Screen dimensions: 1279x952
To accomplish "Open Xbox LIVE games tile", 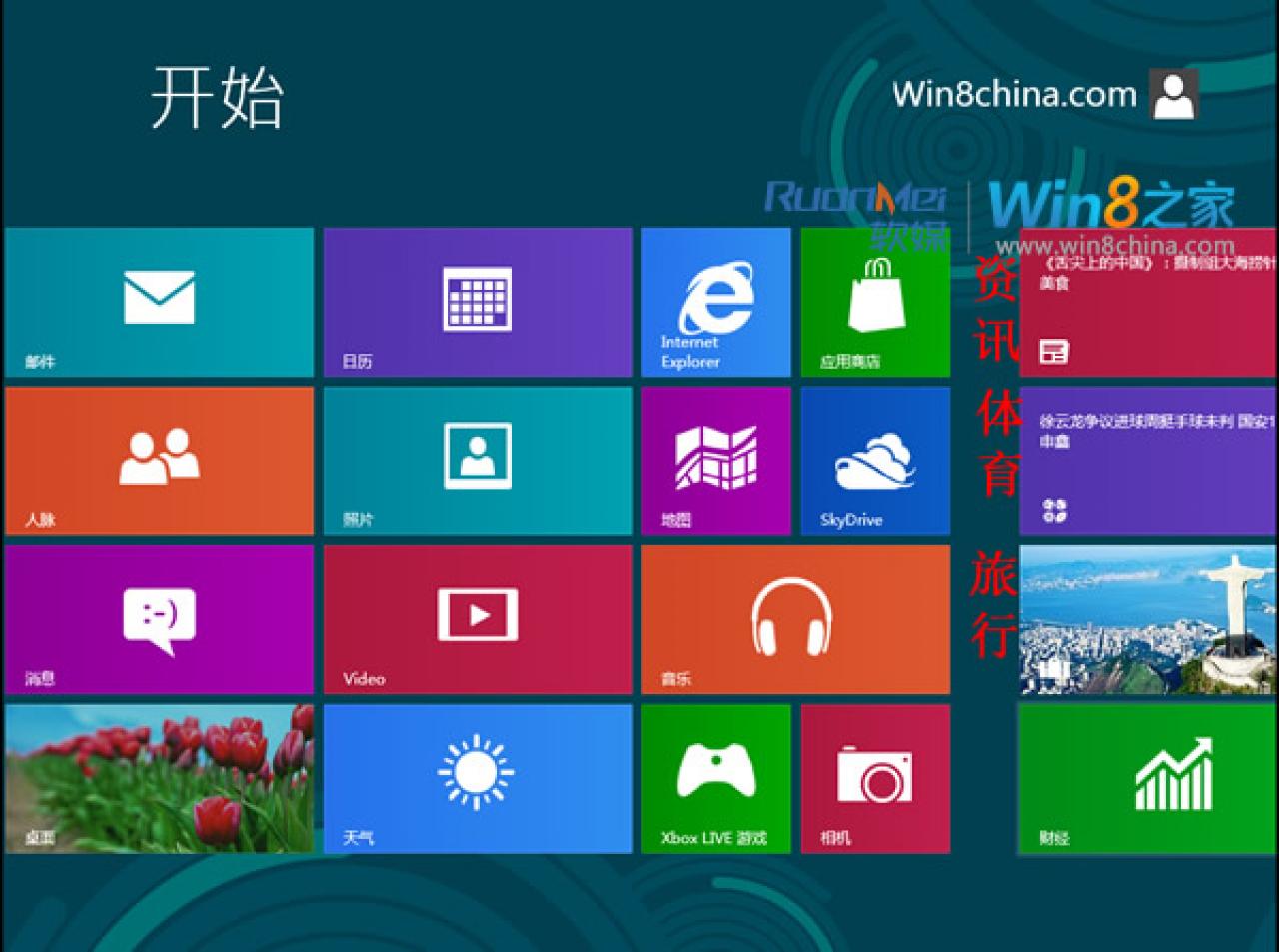I will (716, 778).
